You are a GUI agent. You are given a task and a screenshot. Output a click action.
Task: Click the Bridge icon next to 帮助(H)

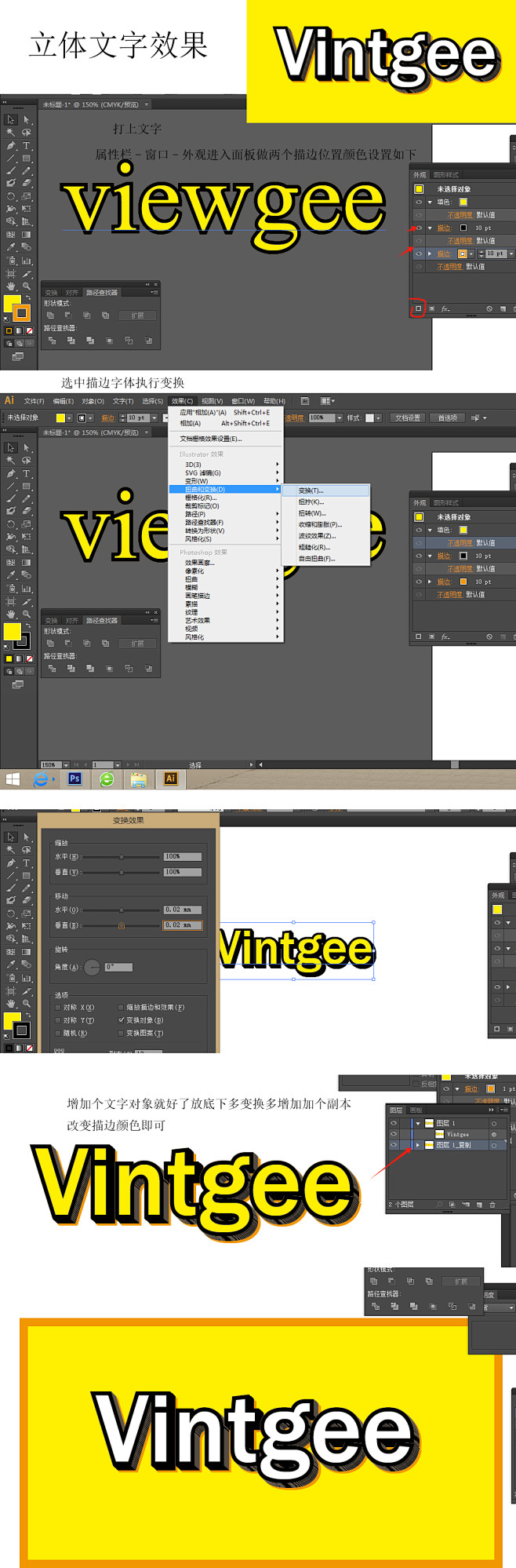tap(304, 401)
